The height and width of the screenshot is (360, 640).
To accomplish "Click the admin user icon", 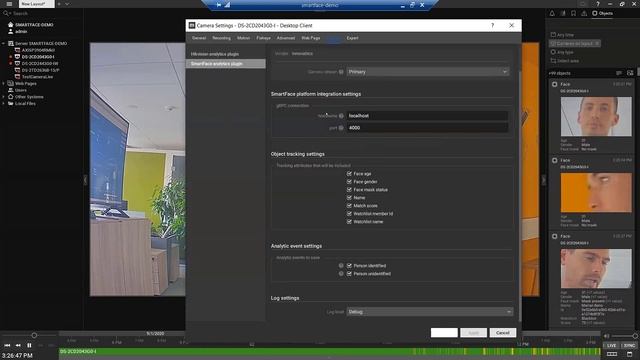I will pos(11,31).
